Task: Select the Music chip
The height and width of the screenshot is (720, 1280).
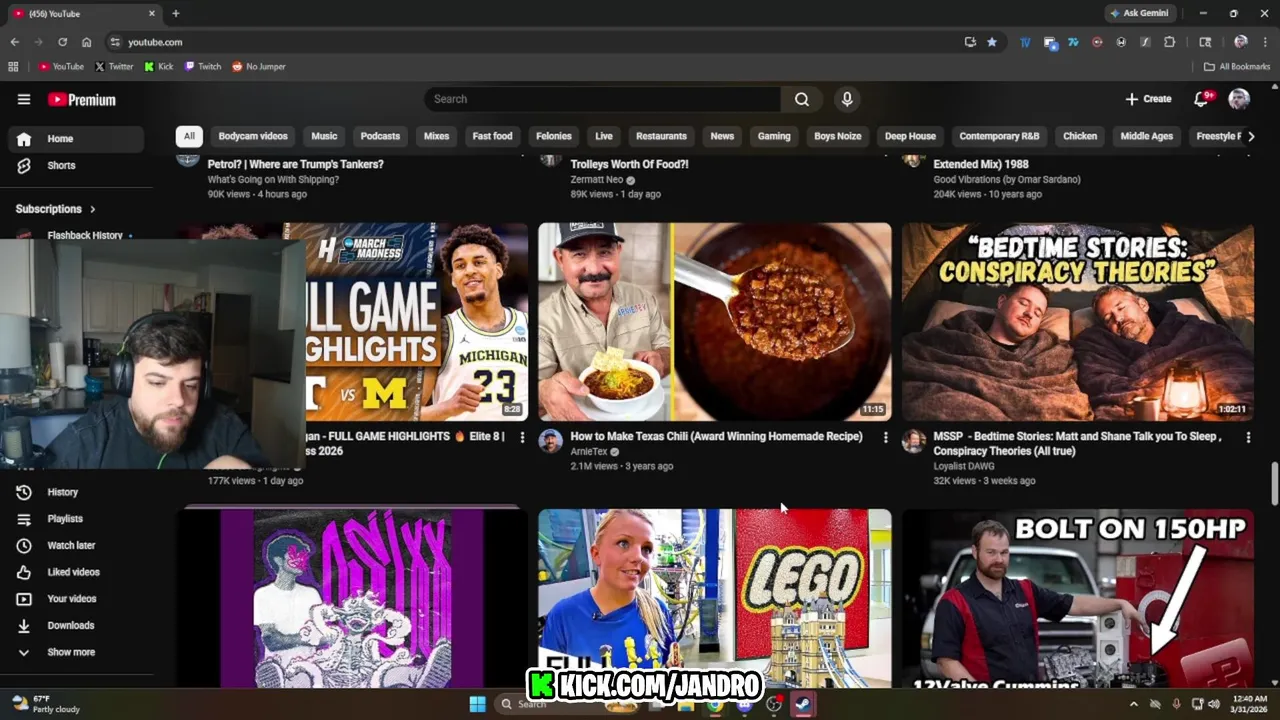Action: 324,136
